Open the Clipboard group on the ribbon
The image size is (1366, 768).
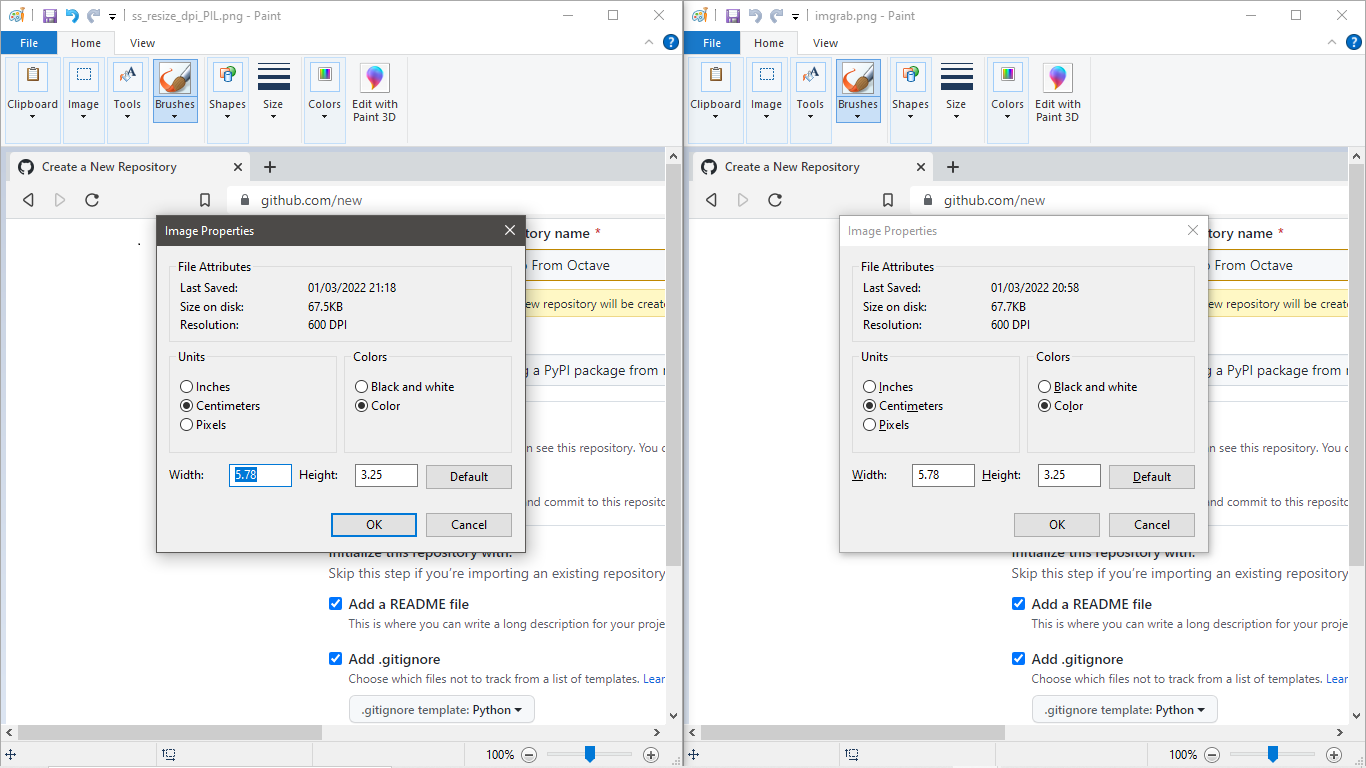coord(32,90)
